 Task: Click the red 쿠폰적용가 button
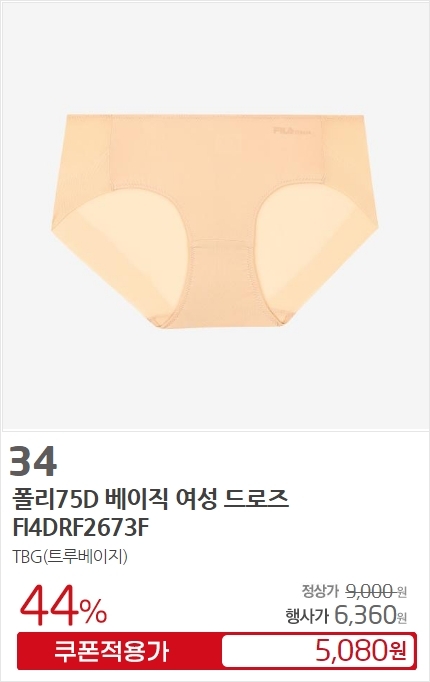111,651
